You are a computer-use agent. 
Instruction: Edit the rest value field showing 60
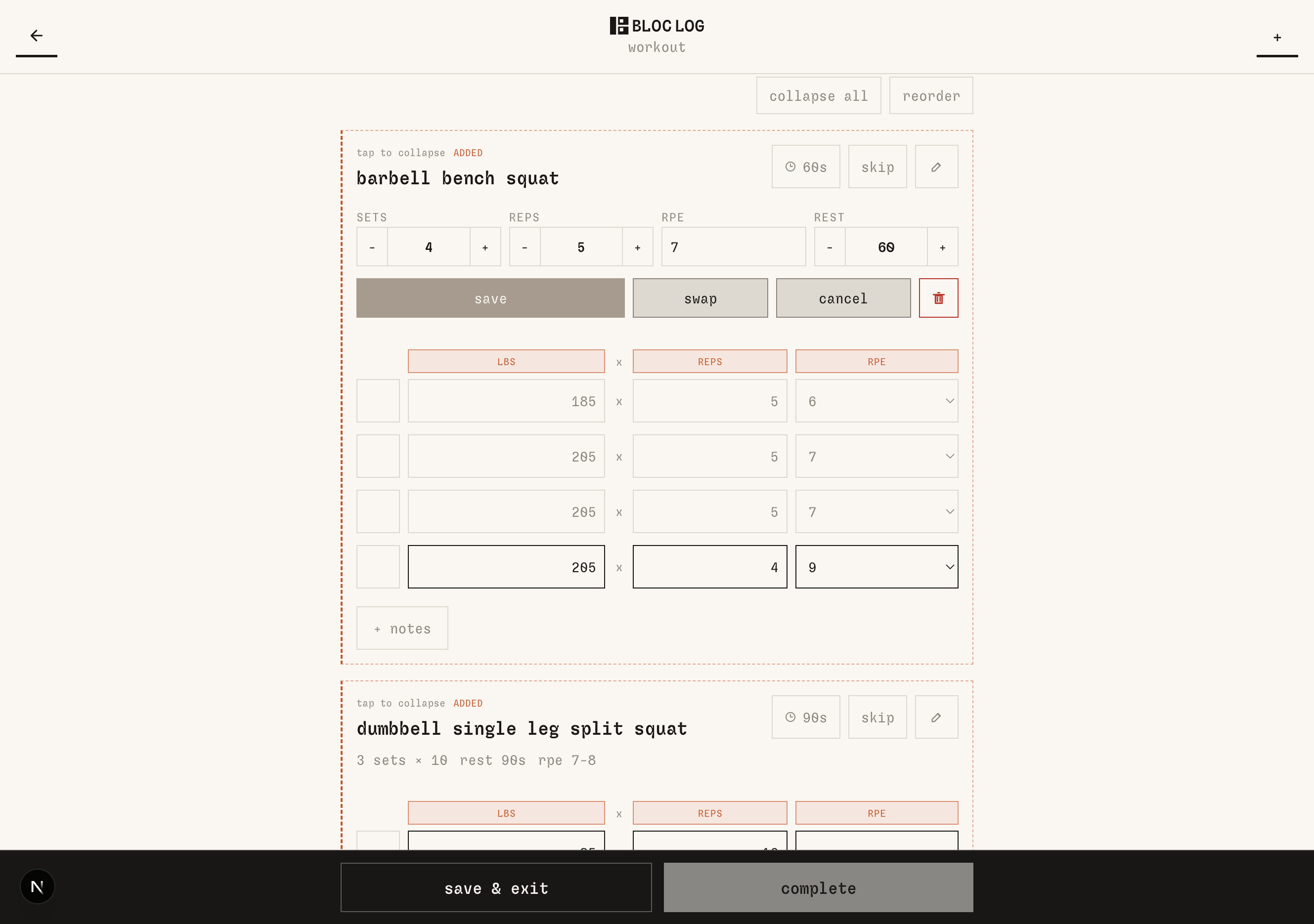pos(886,247)
